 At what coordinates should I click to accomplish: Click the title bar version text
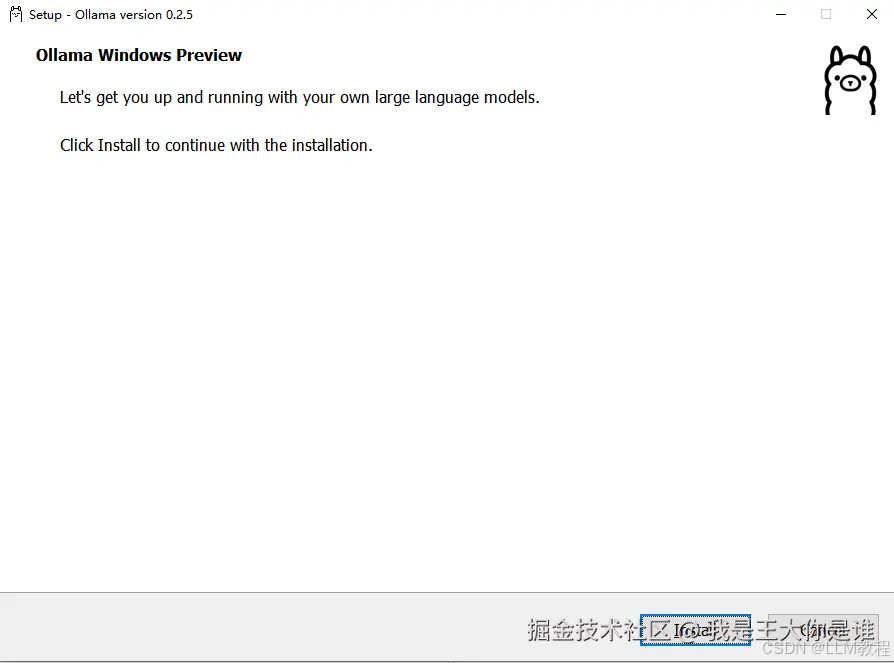[110, 14]
